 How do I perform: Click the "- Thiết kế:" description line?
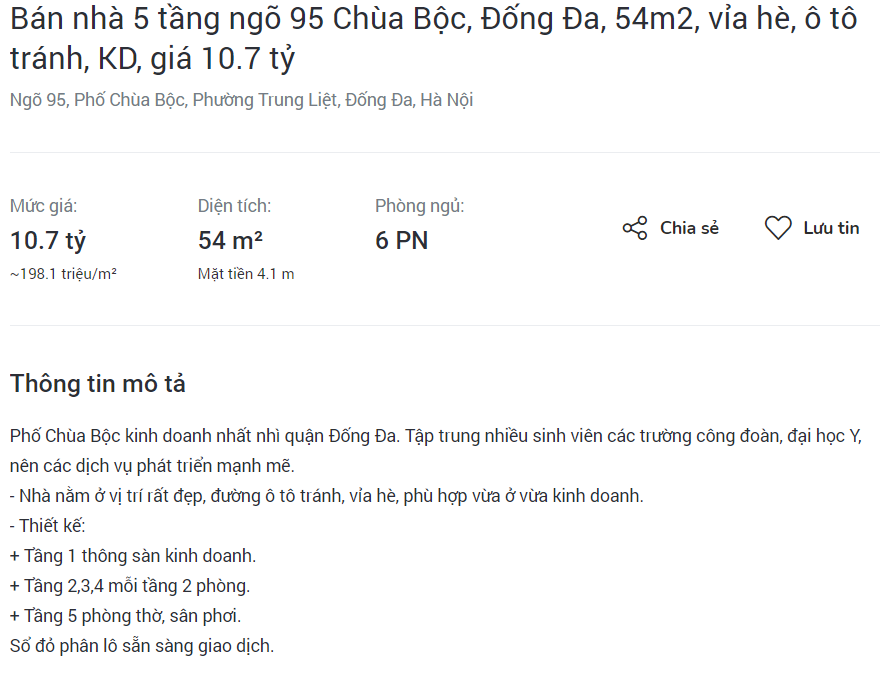48,525
